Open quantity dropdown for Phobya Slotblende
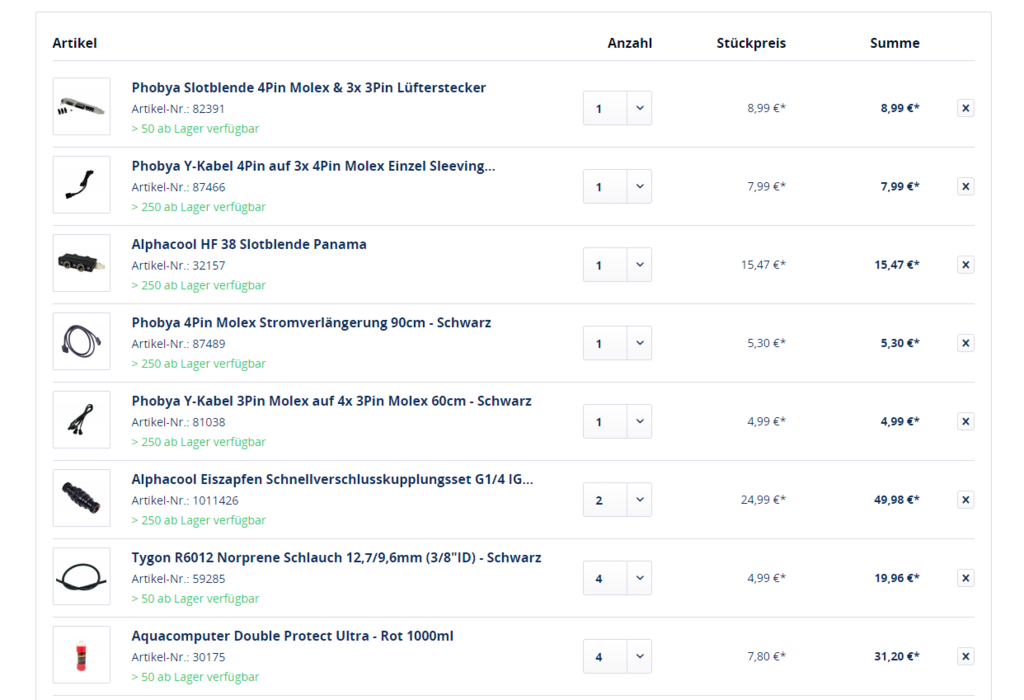The image size is (1024, 700). tap(617, 108)
